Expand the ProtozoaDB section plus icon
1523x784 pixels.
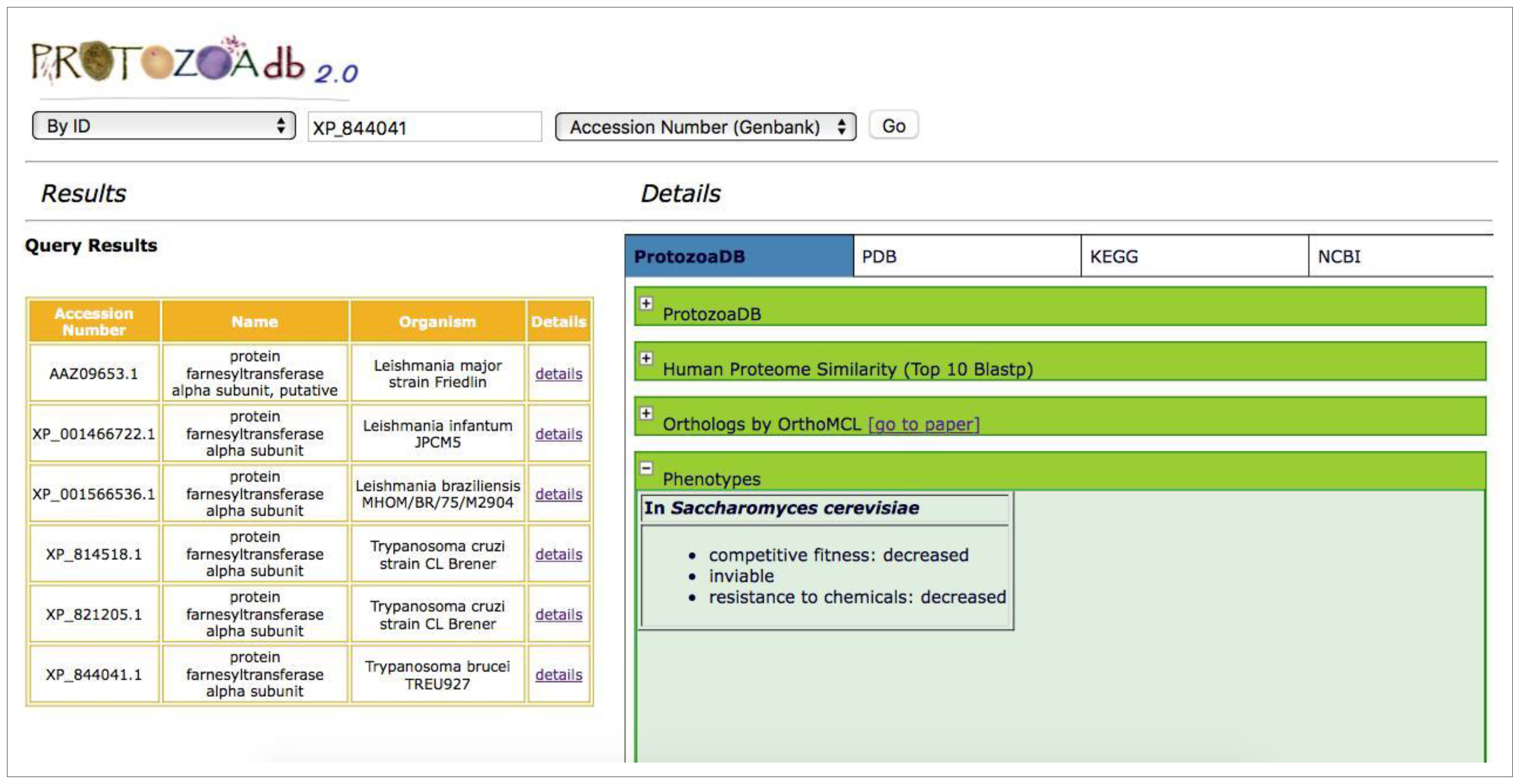point(646,304)
